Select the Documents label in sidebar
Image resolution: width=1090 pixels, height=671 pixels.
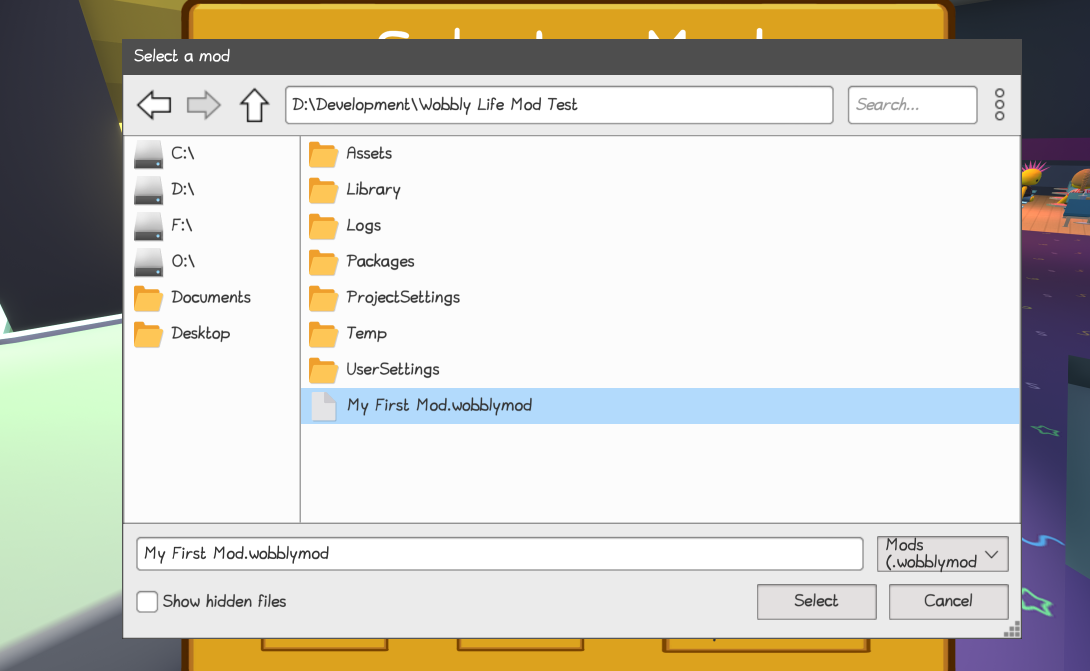(x=211, y=298)
